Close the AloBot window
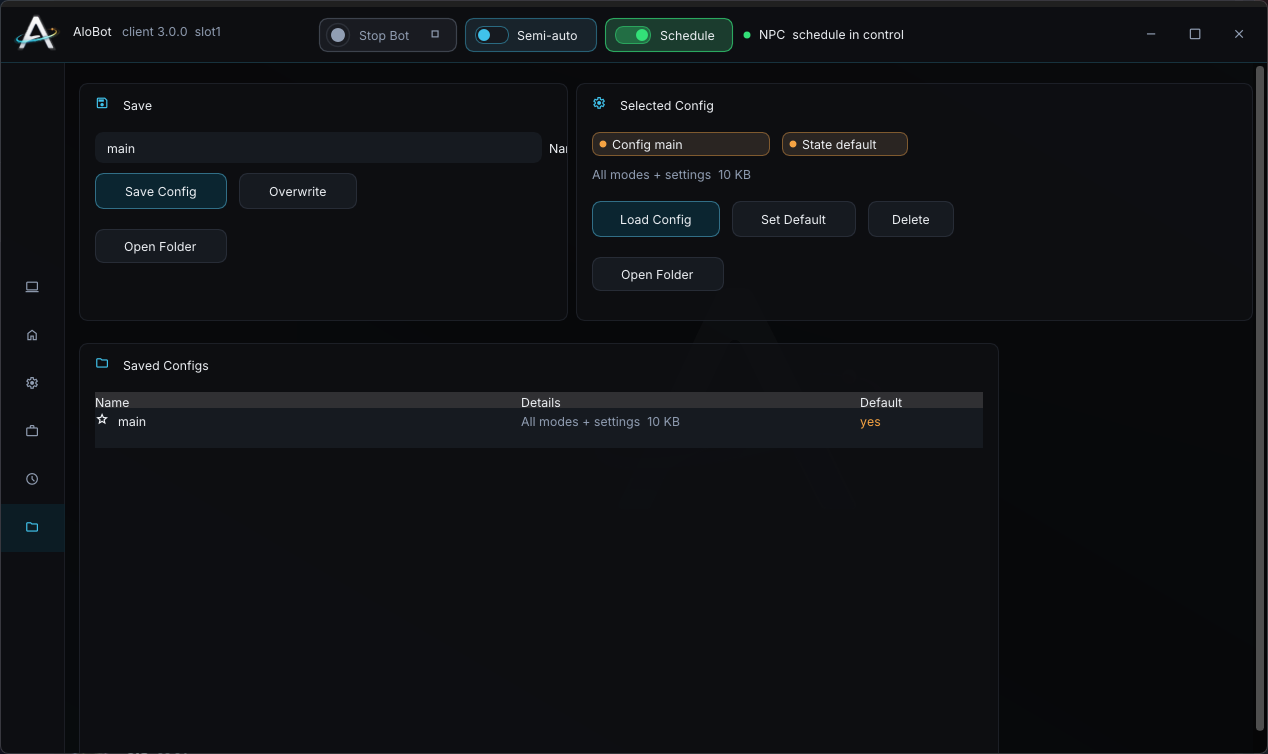Screen dimensions: 1268x754 pos(1239,34)
